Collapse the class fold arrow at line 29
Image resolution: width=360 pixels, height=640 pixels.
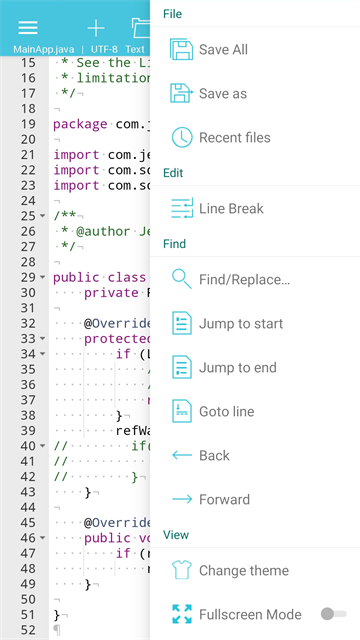[42, 278]
